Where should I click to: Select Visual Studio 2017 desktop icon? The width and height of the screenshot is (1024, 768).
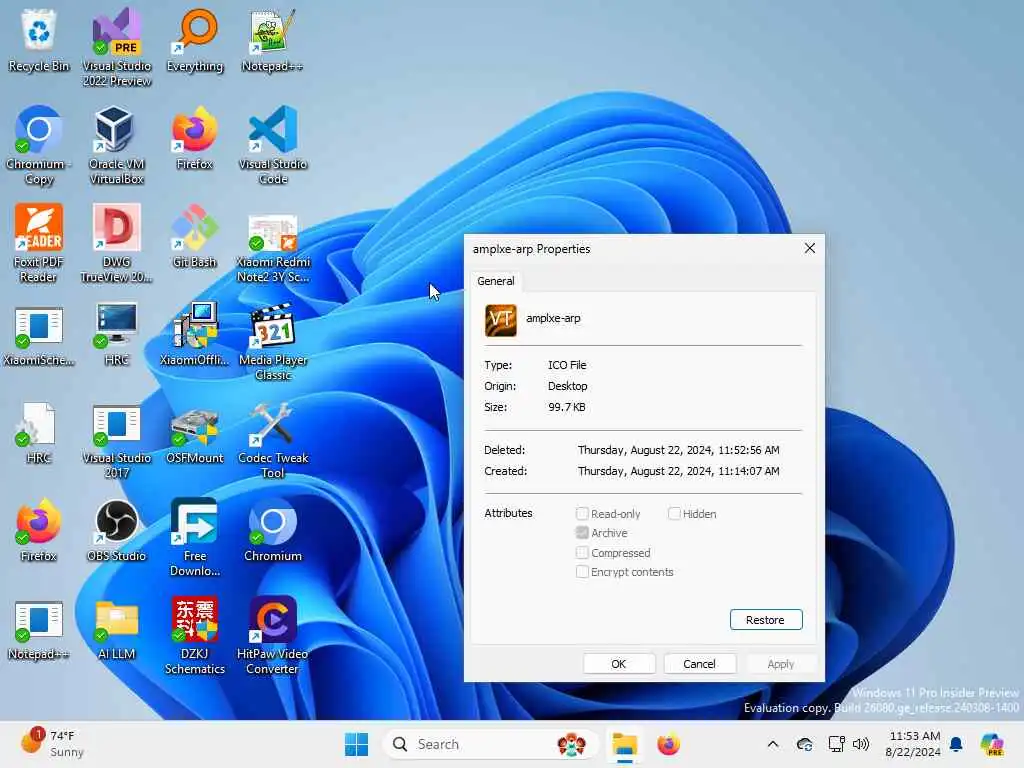click(117, 439)
